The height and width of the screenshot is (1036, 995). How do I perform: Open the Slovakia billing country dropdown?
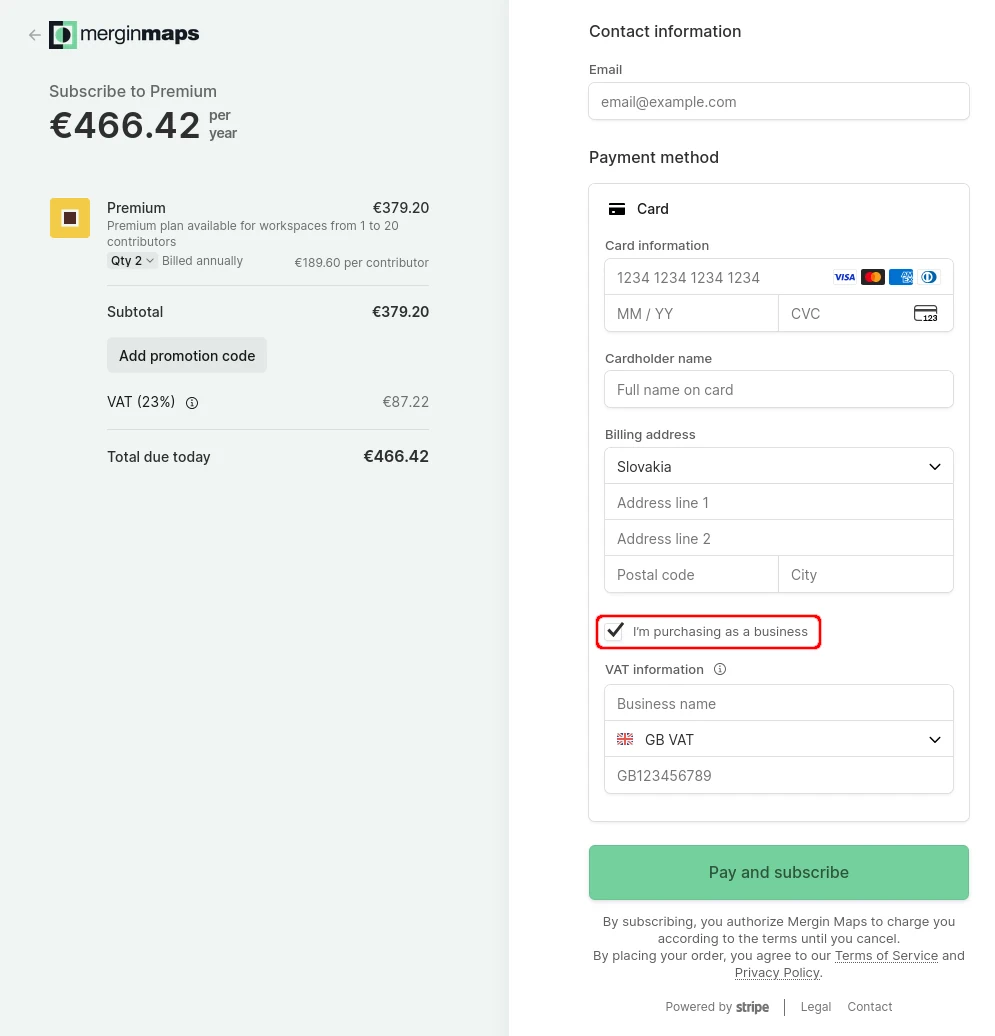779,466
